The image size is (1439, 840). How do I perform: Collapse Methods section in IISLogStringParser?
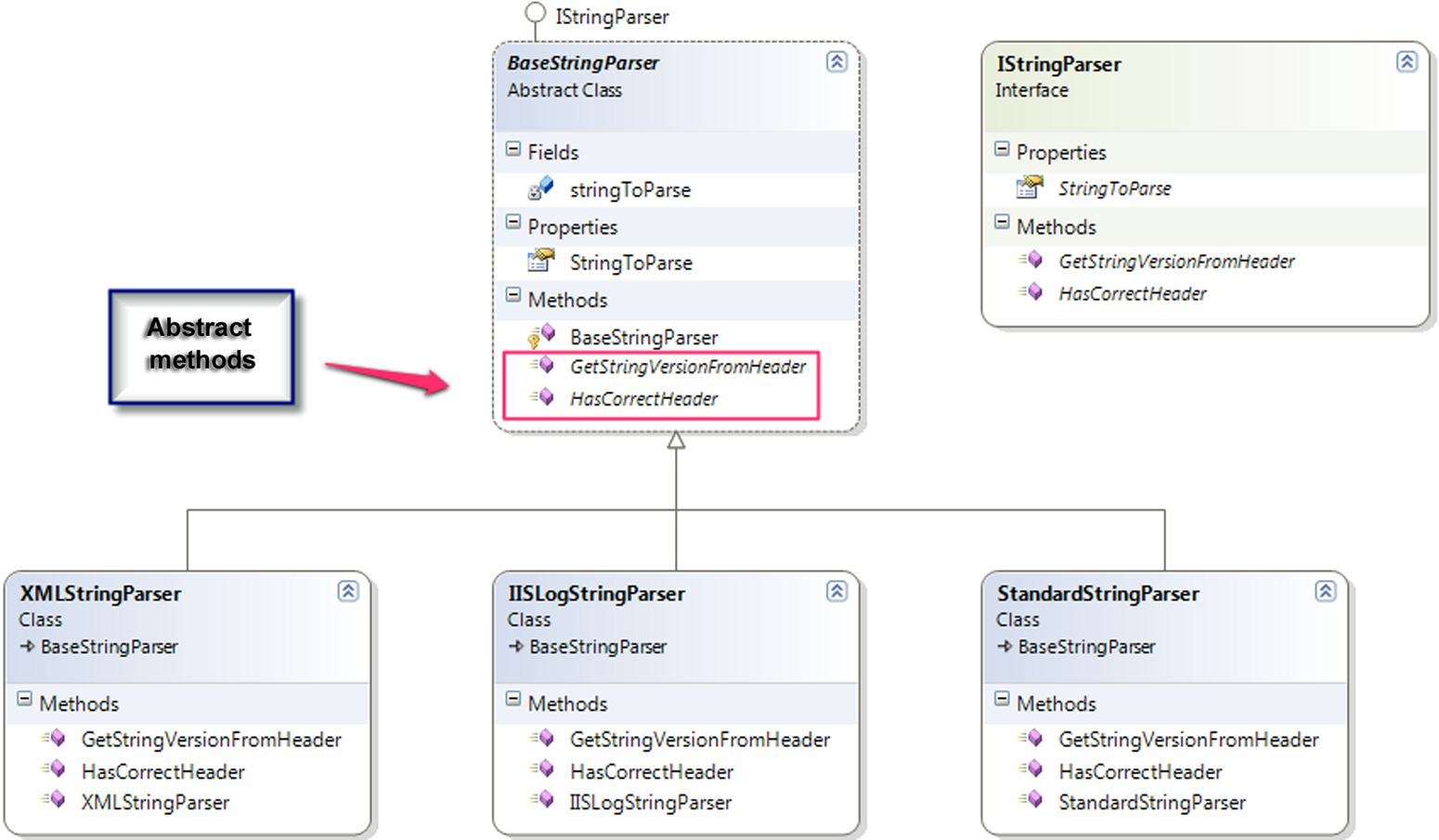pyautogui.click(x=513, y=698)
